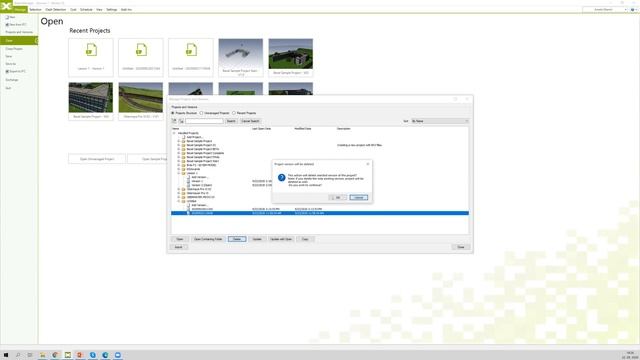Image resolution: width=640 pixels, height=360 pixels.
Task: Click the application logo button at top left
Action: click(x=6, y=6)
